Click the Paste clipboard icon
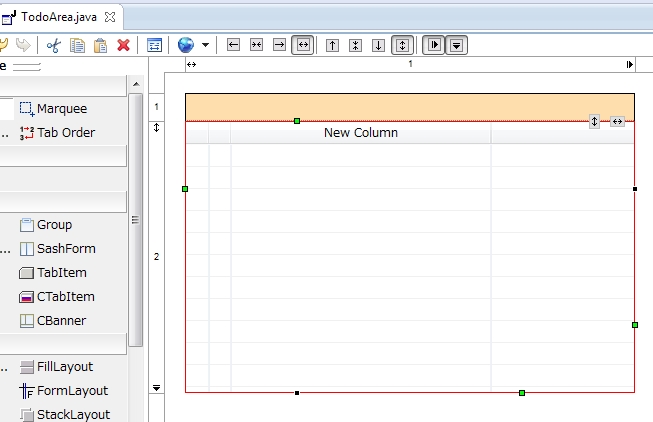The height and width of the screenshot is (422, 653). click(x=100, y=45)
